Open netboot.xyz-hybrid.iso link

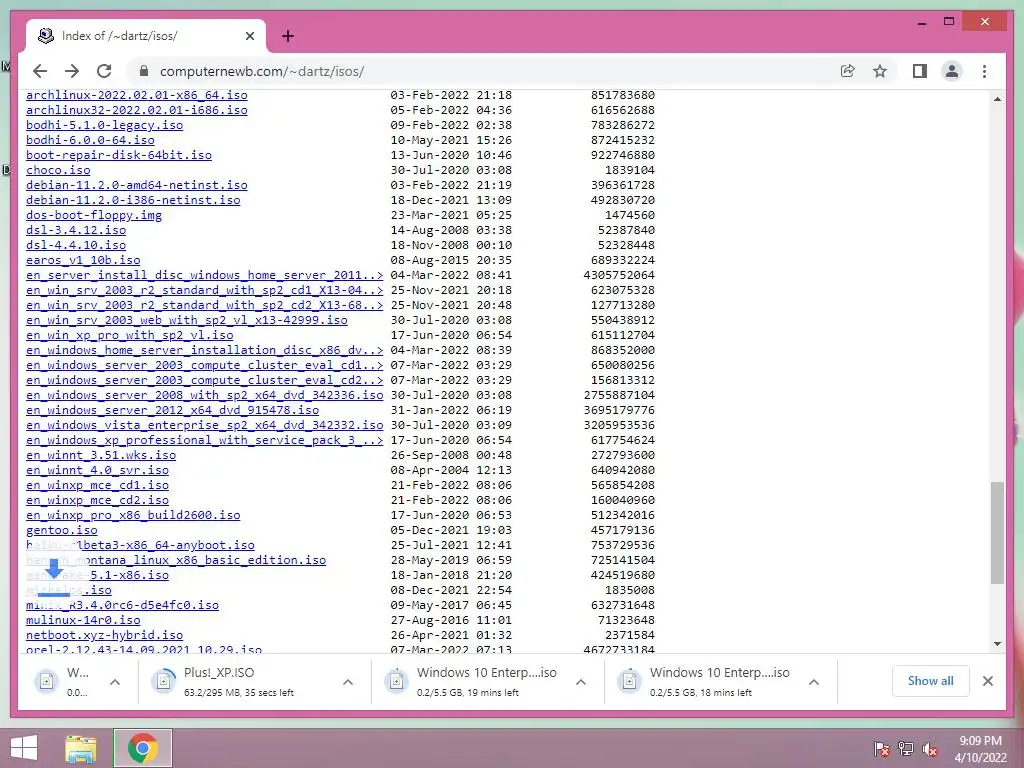coord(104,636)
